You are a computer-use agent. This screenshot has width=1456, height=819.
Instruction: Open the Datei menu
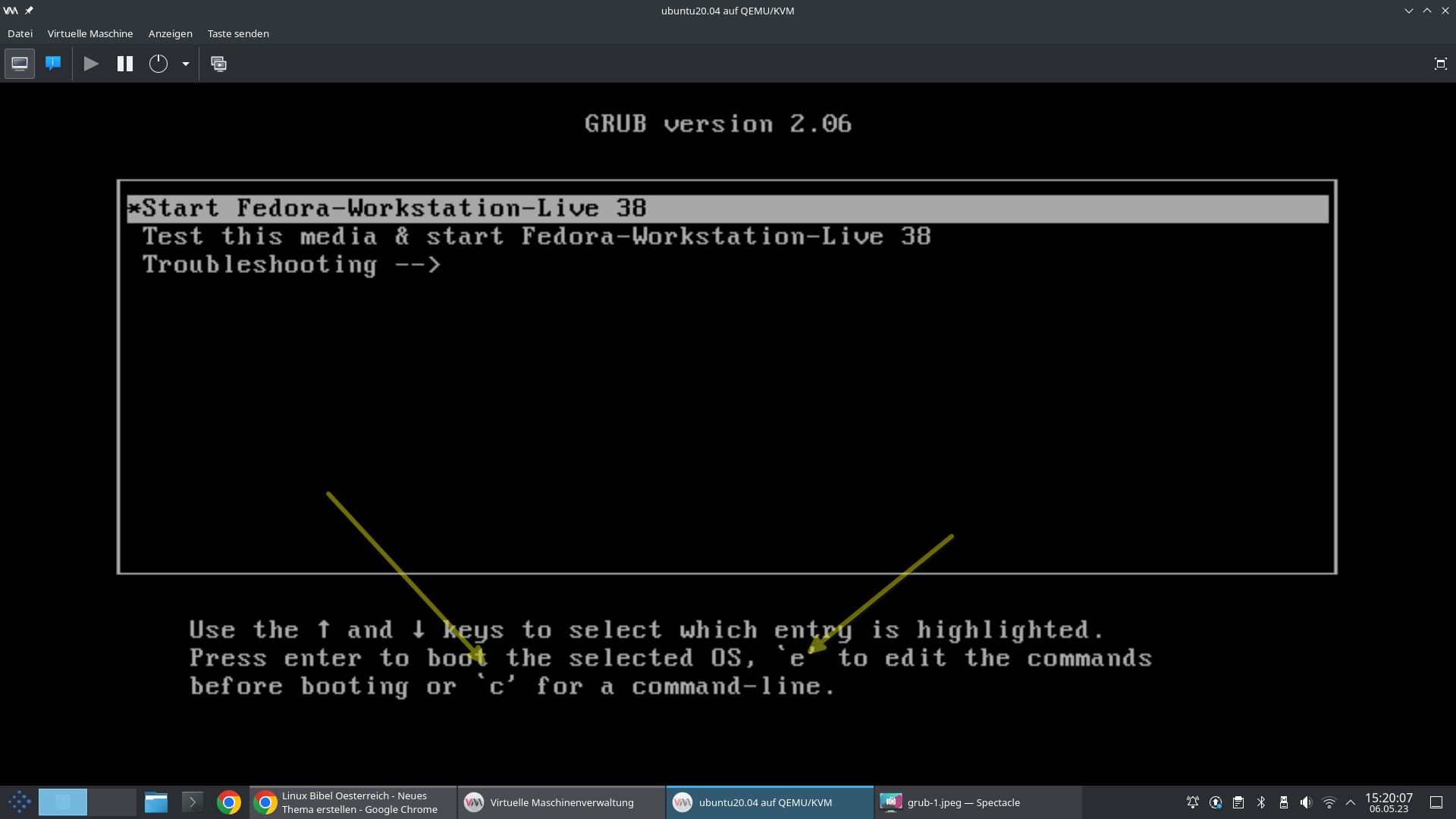pos(20,33)
